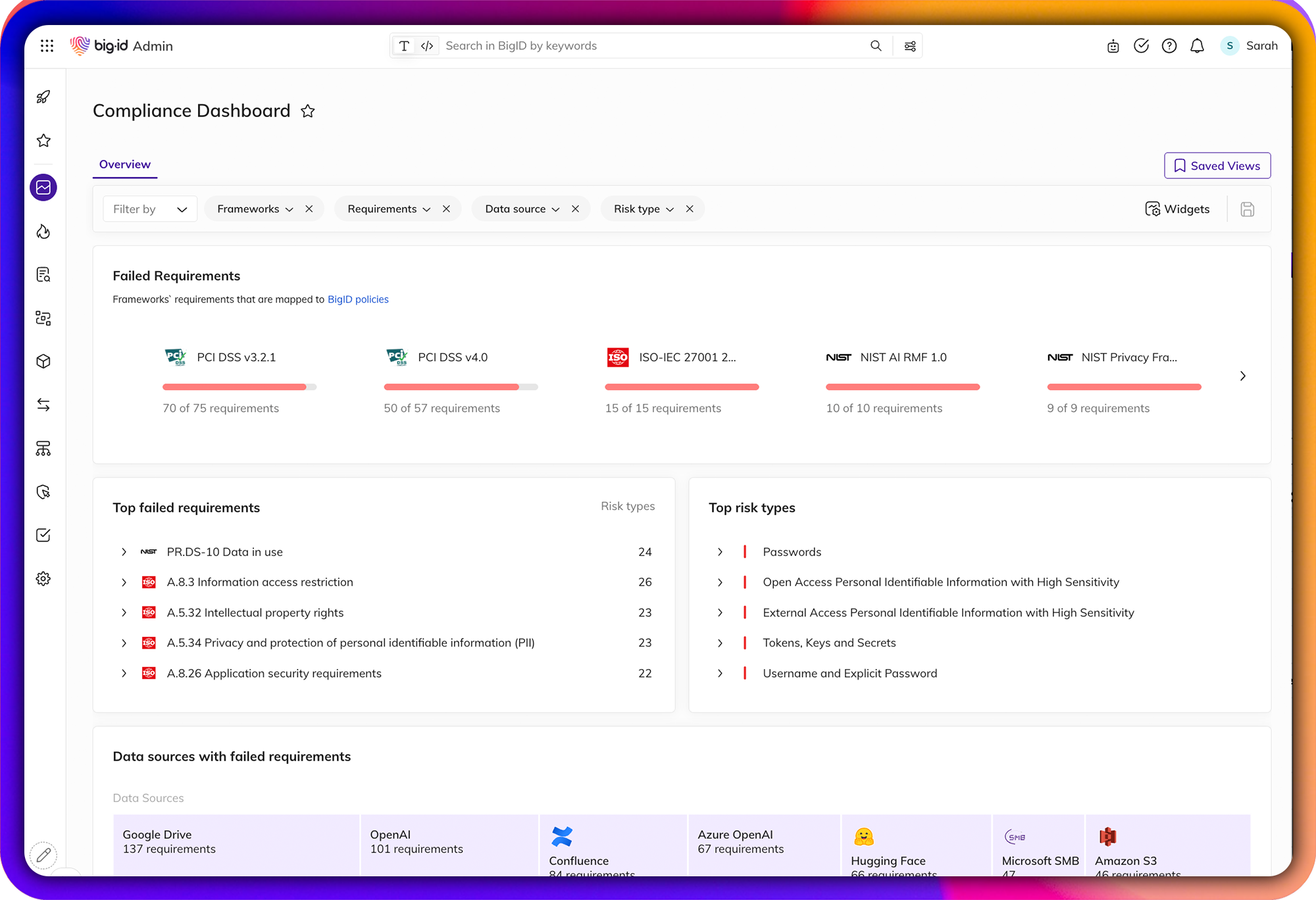Open the Filter by dropdown

point(149,209)
